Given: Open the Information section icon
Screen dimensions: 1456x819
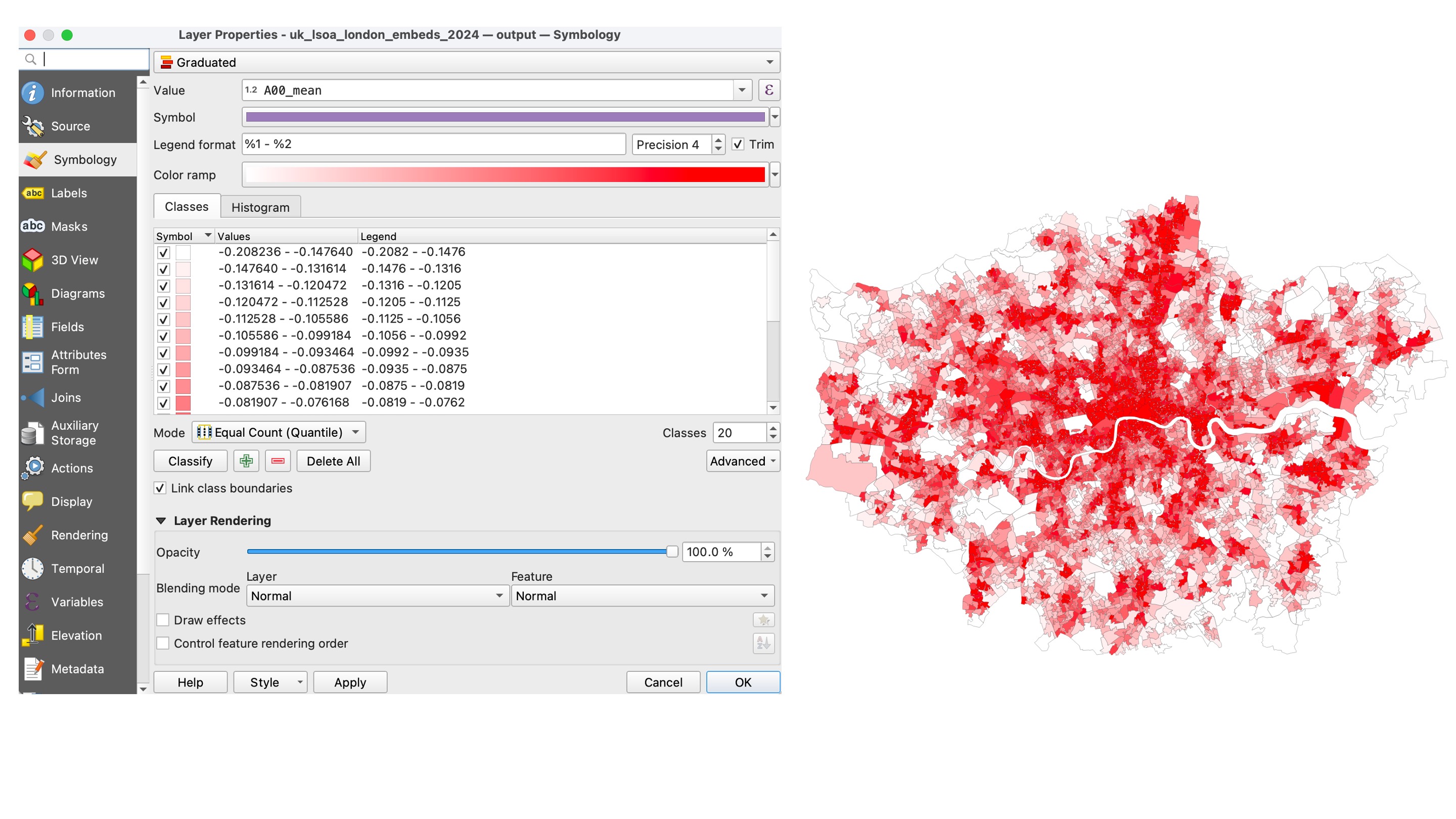Looking at the screenshot, I should click(x=32, y=93).
